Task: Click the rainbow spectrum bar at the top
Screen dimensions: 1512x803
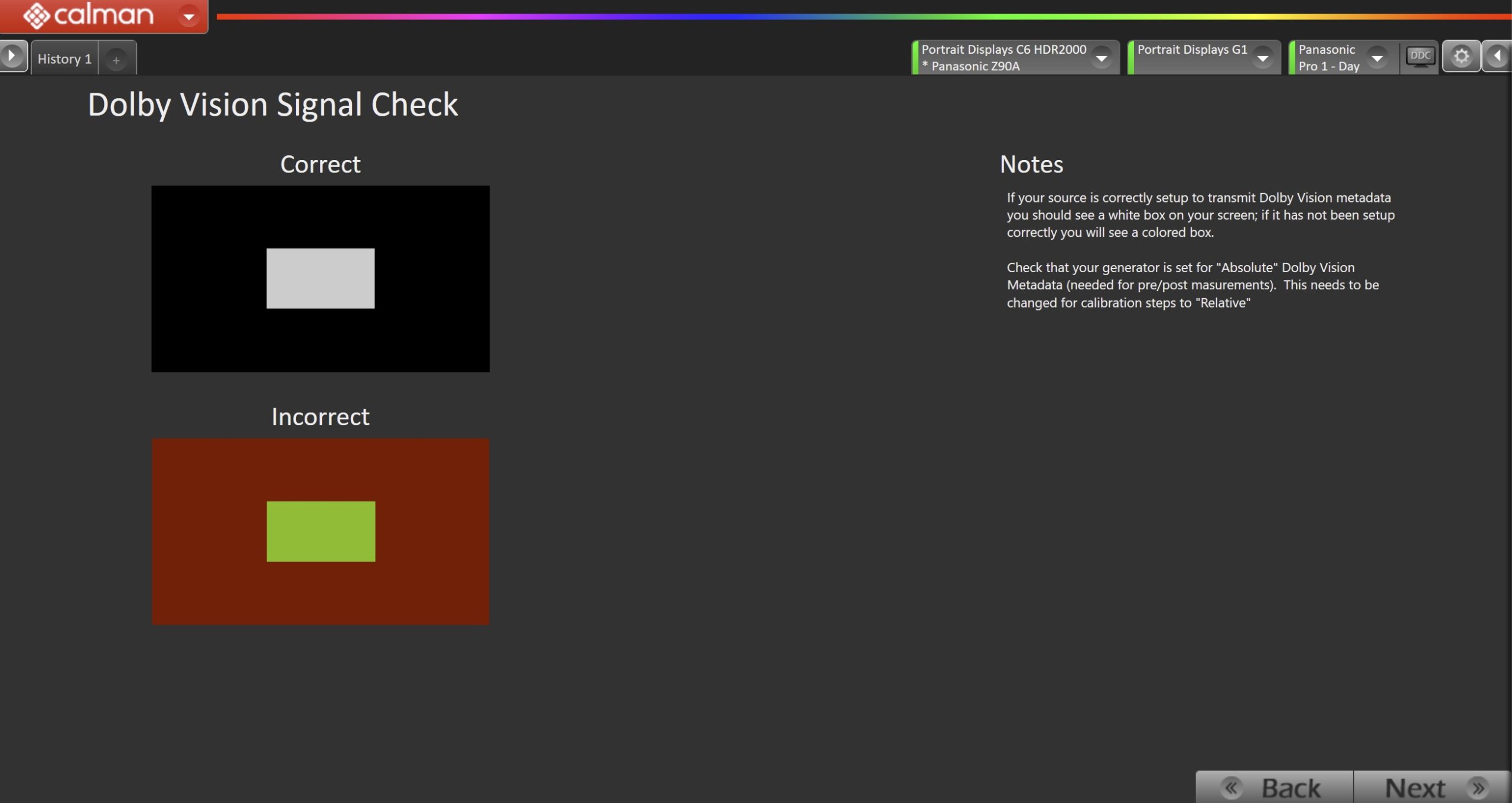Action: click(x=863, y=17)
